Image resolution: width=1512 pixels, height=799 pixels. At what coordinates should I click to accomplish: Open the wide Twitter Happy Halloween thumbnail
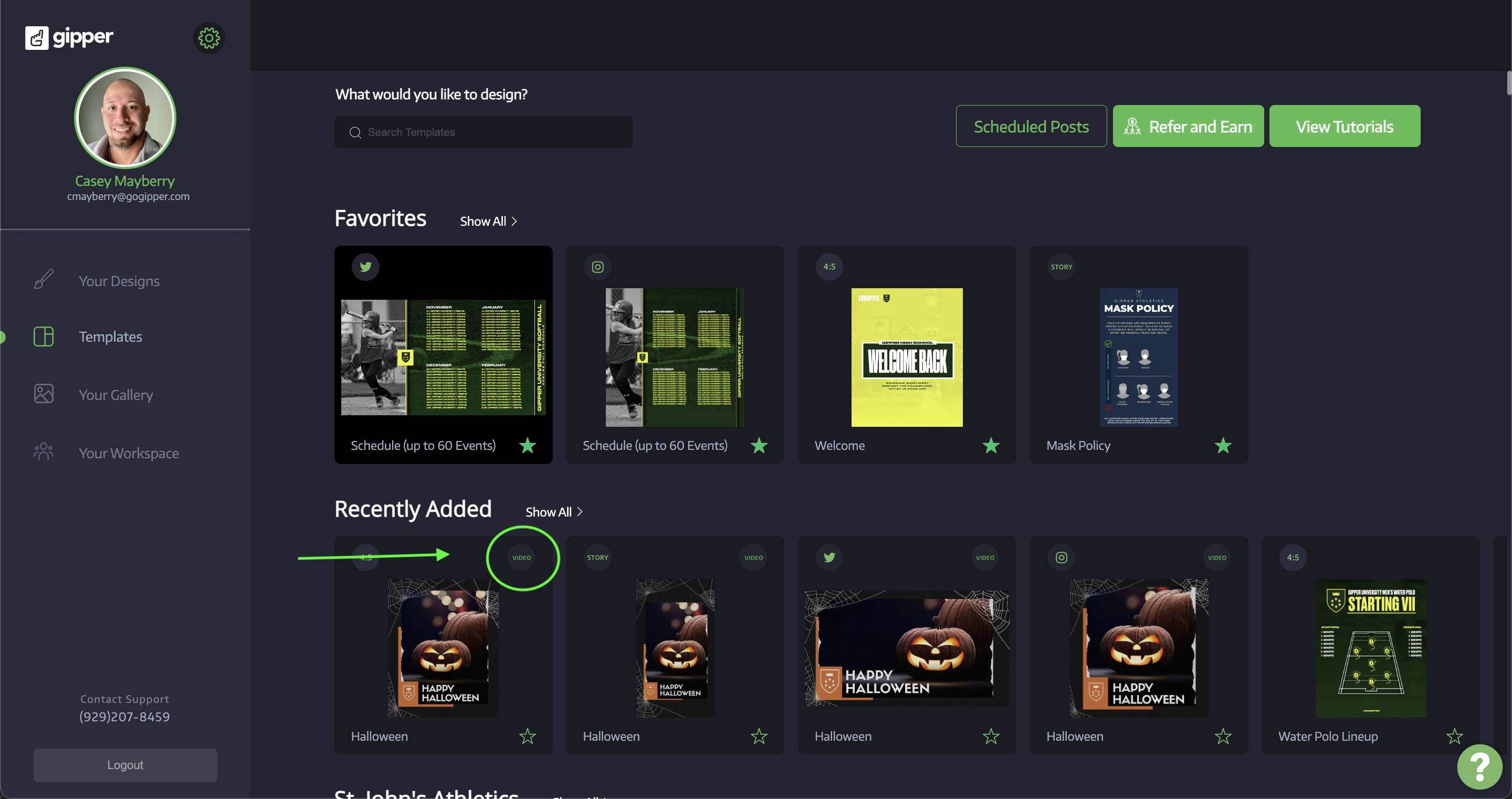[x=907, y=648]
